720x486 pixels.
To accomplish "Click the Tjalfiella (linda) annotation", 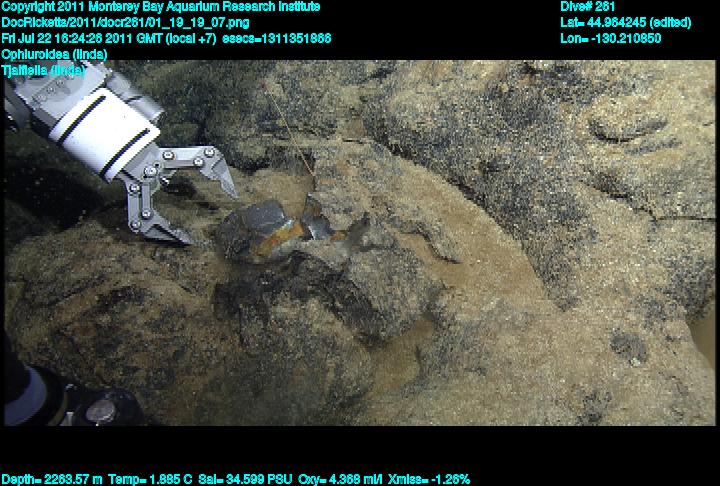I will pyautogui.click(x=44, y=70).
